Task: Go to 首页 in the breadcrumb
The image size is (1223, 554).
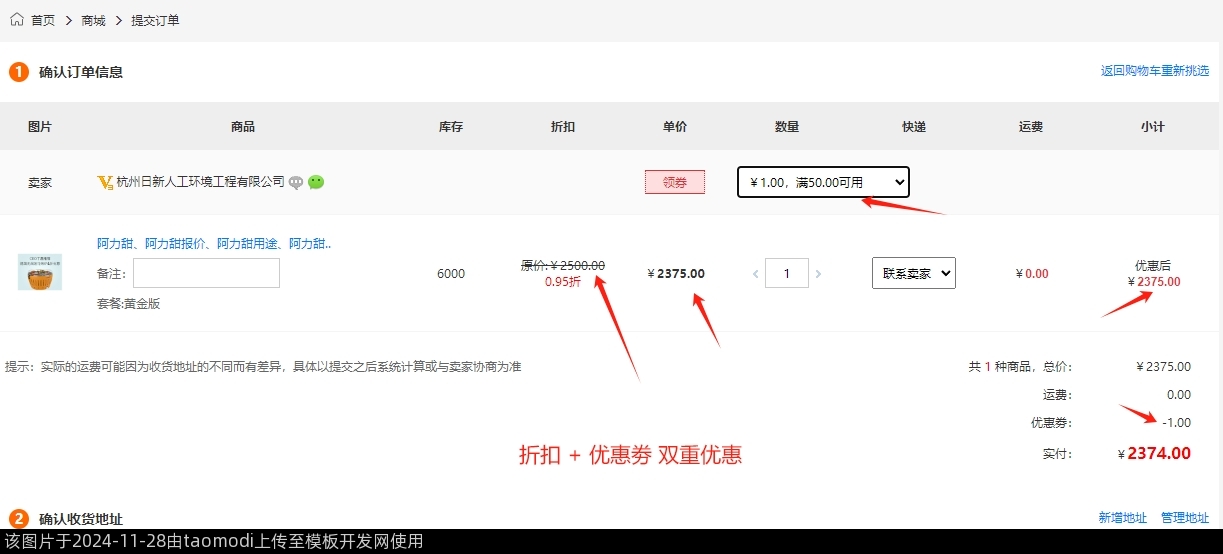Action: click(x=43, y=20)
